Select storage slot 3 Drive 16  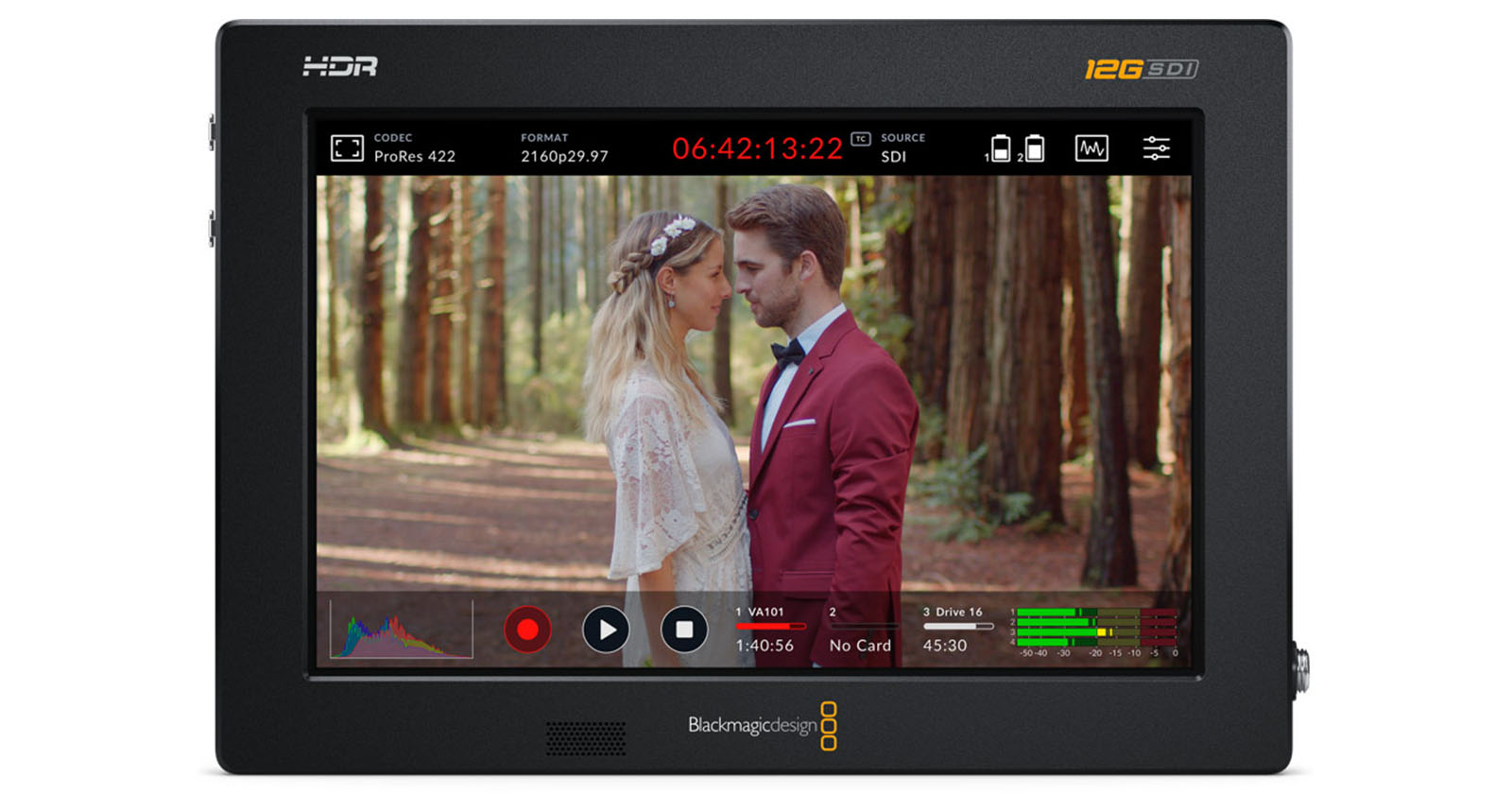(954, 630)
